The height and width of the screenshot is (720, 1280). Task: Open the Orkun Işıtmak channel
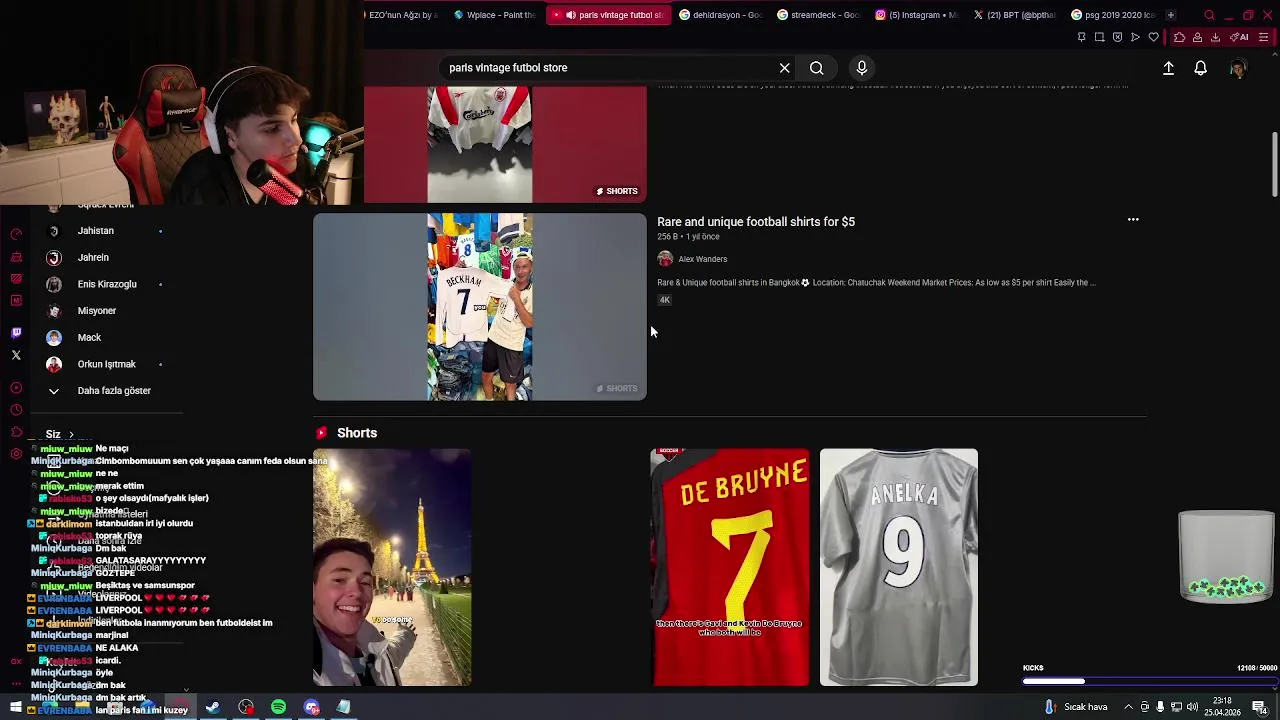point(107,364)
